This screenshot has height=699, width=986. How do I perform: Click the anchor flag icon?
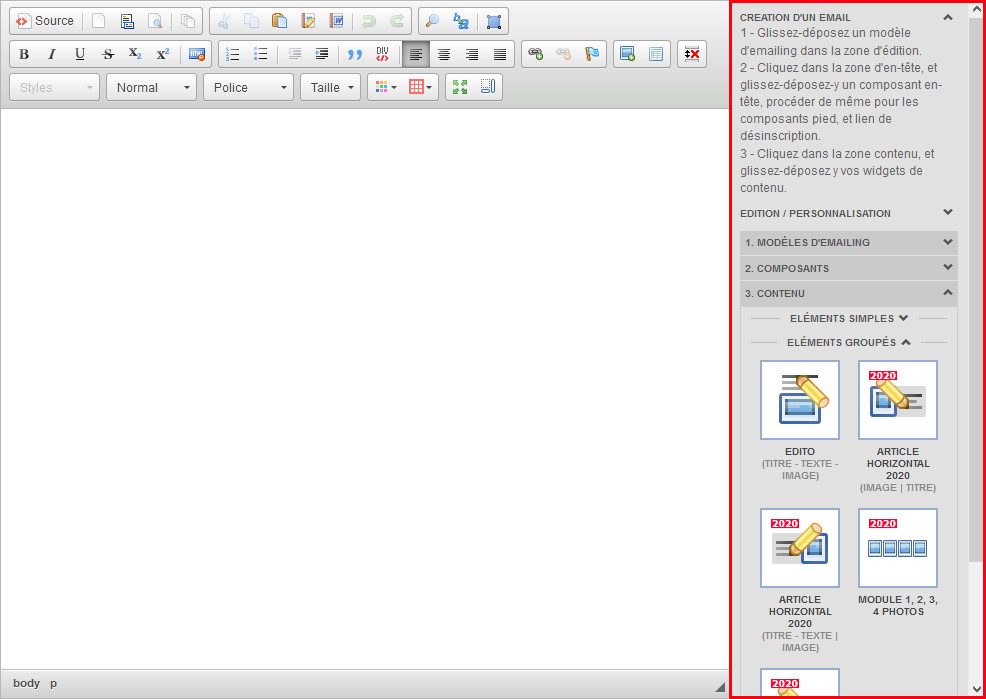pyautogui.click(x=592, y=54)
